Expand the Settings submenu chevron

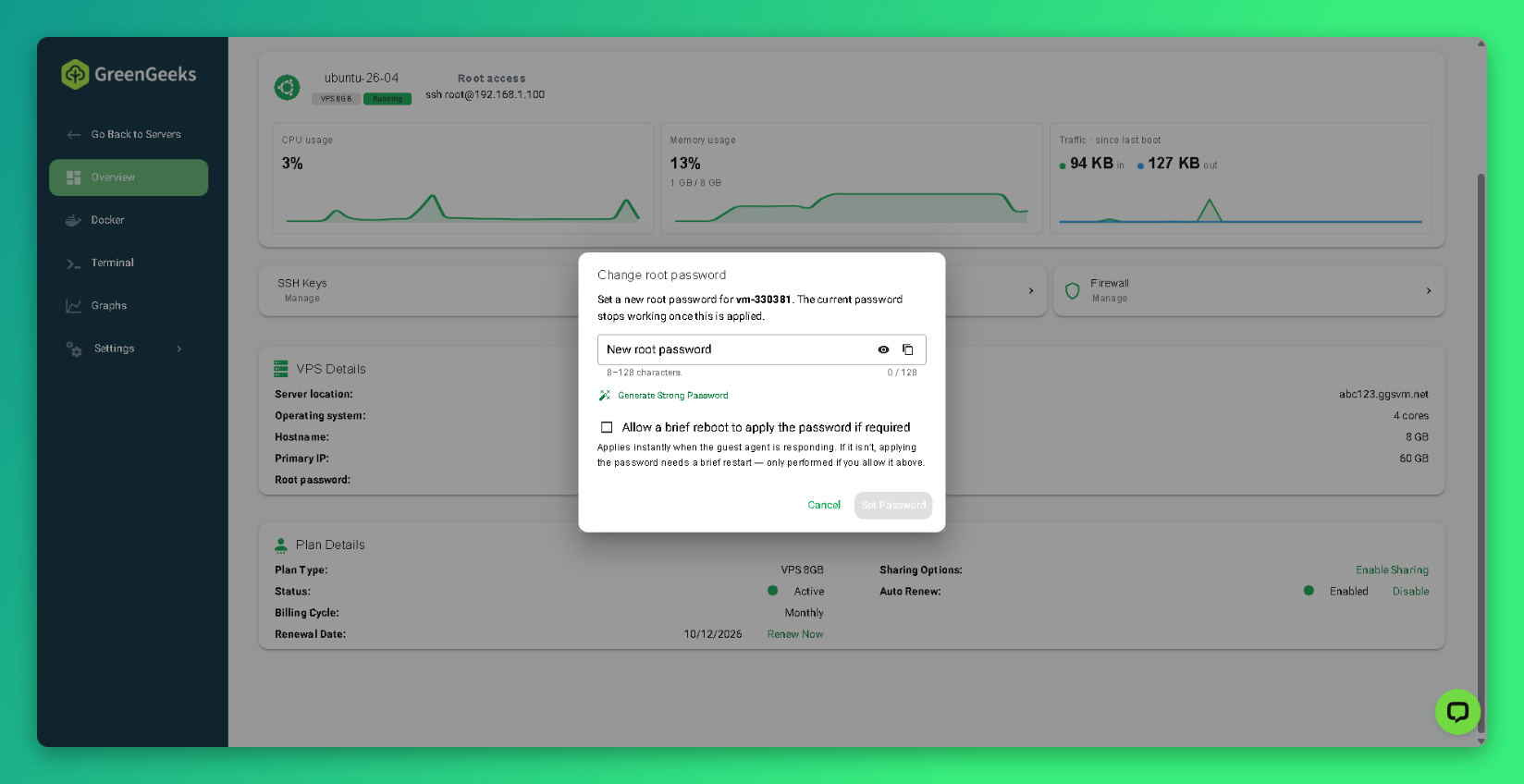(179, 349)
